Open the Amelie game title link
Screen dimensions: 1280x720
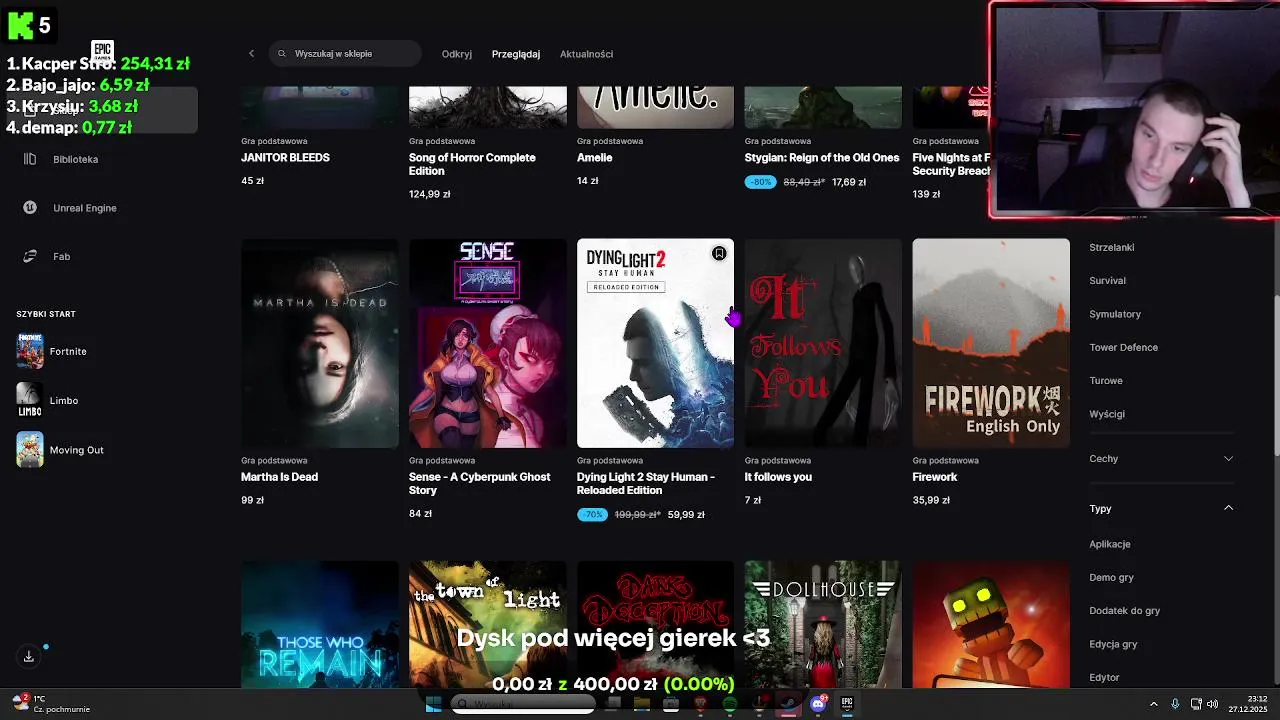pyautogui.click(x=594, y=158)
